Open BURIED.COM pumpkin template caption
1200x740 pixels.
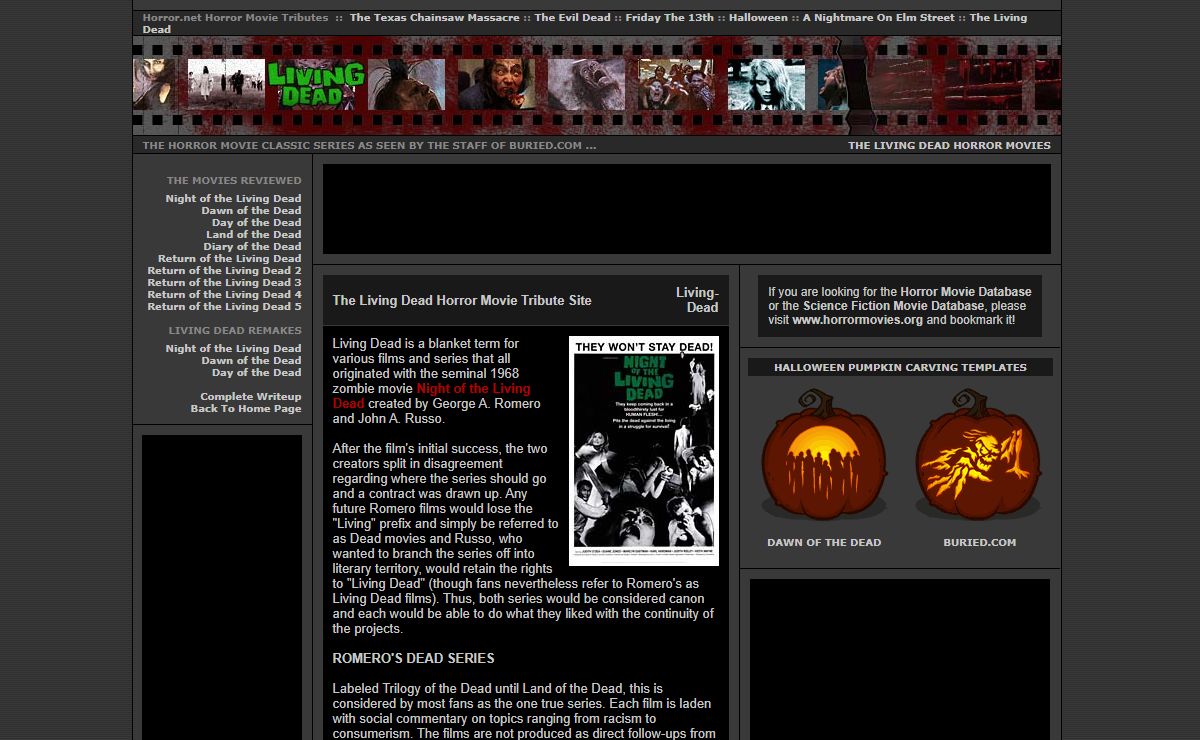pos(979,543)
